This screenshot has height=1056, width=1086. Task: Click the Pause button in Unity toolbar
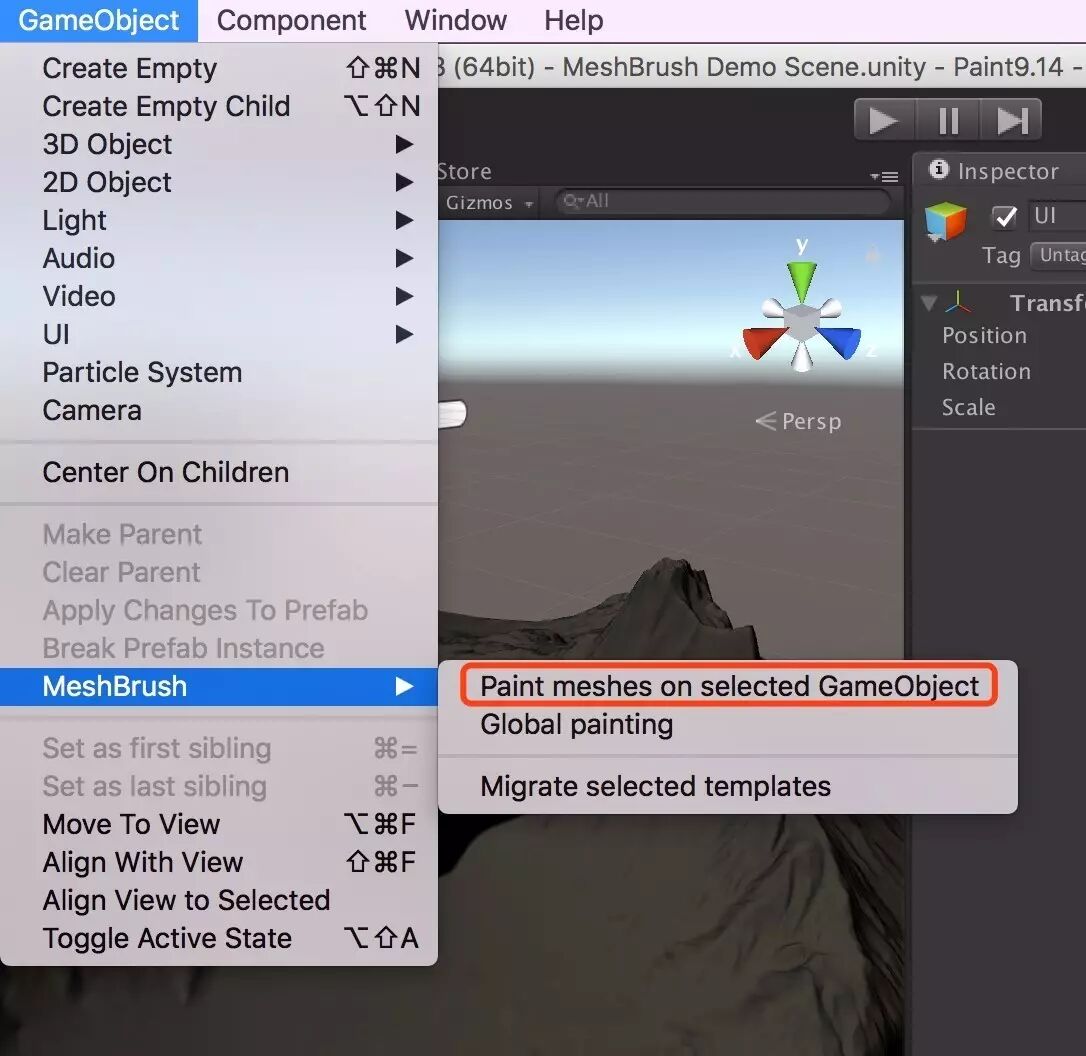point(947,120)
